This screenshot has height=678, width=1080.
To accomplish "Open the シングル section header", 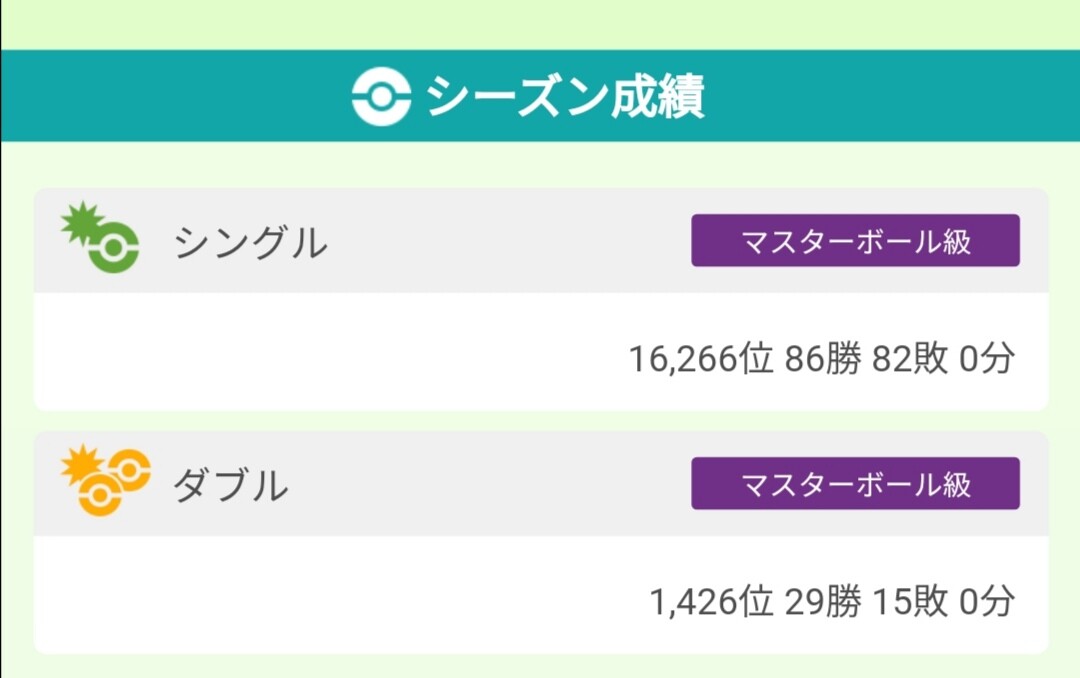I will pos(541,240).
